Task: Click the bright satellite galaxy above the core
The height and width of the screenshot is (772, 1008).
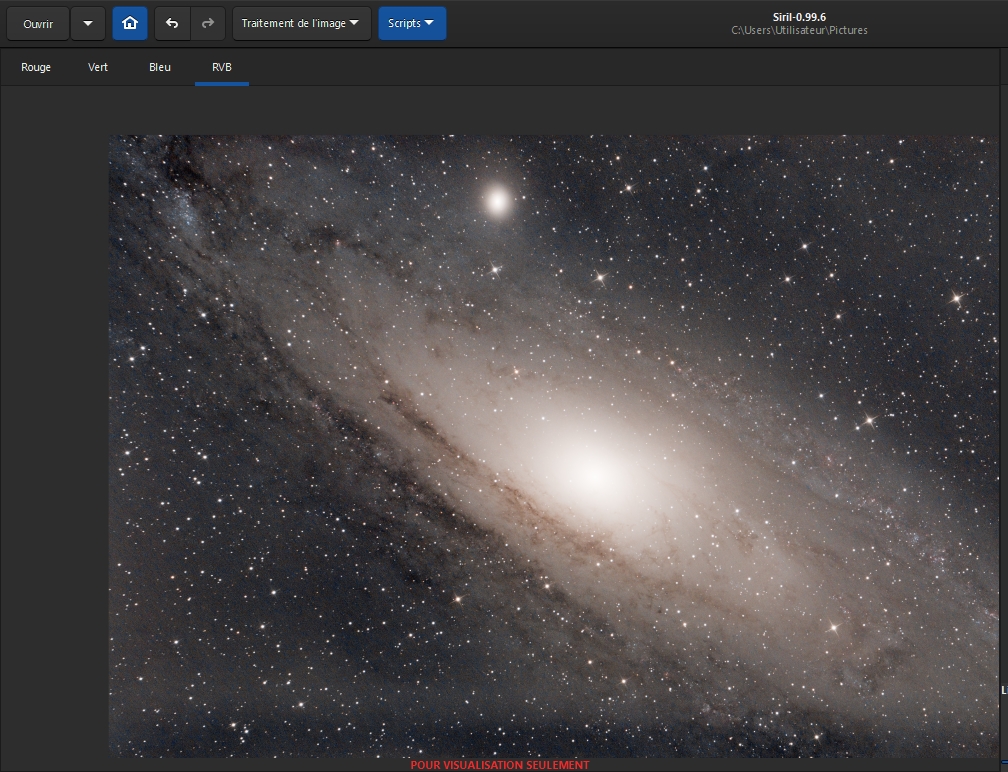Action: tap(498, 201)
